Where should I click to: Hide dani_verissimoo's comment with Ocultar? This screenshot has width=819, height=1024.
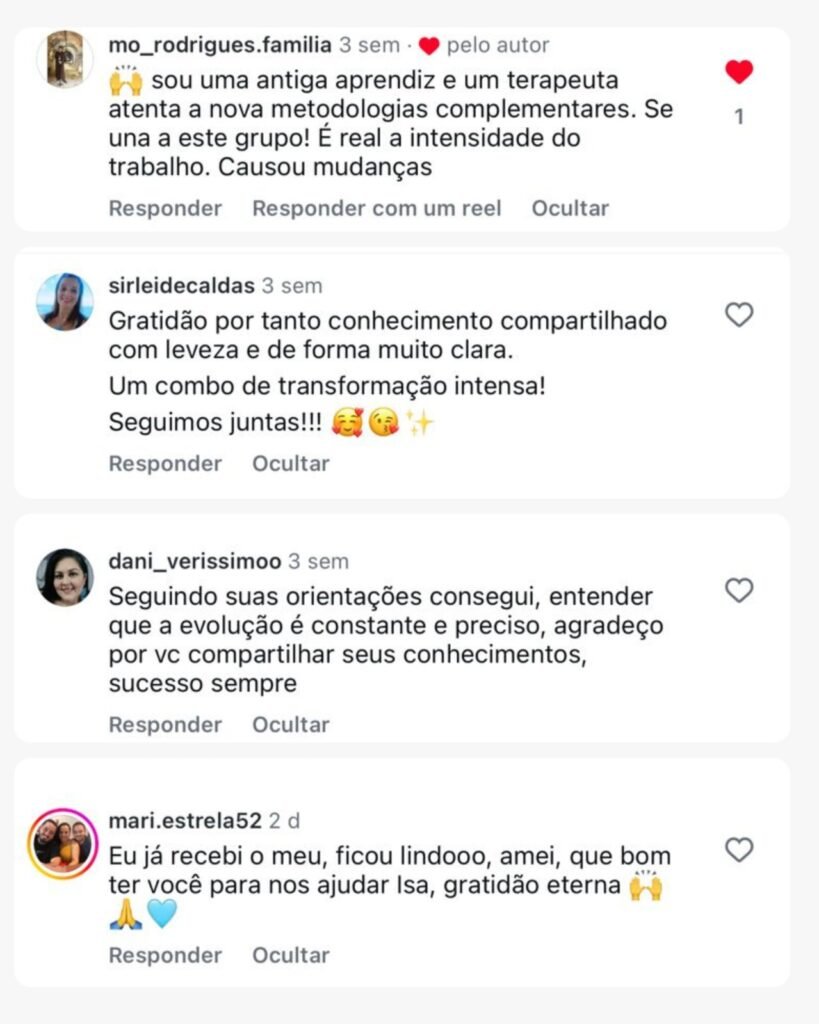[290, 724]
